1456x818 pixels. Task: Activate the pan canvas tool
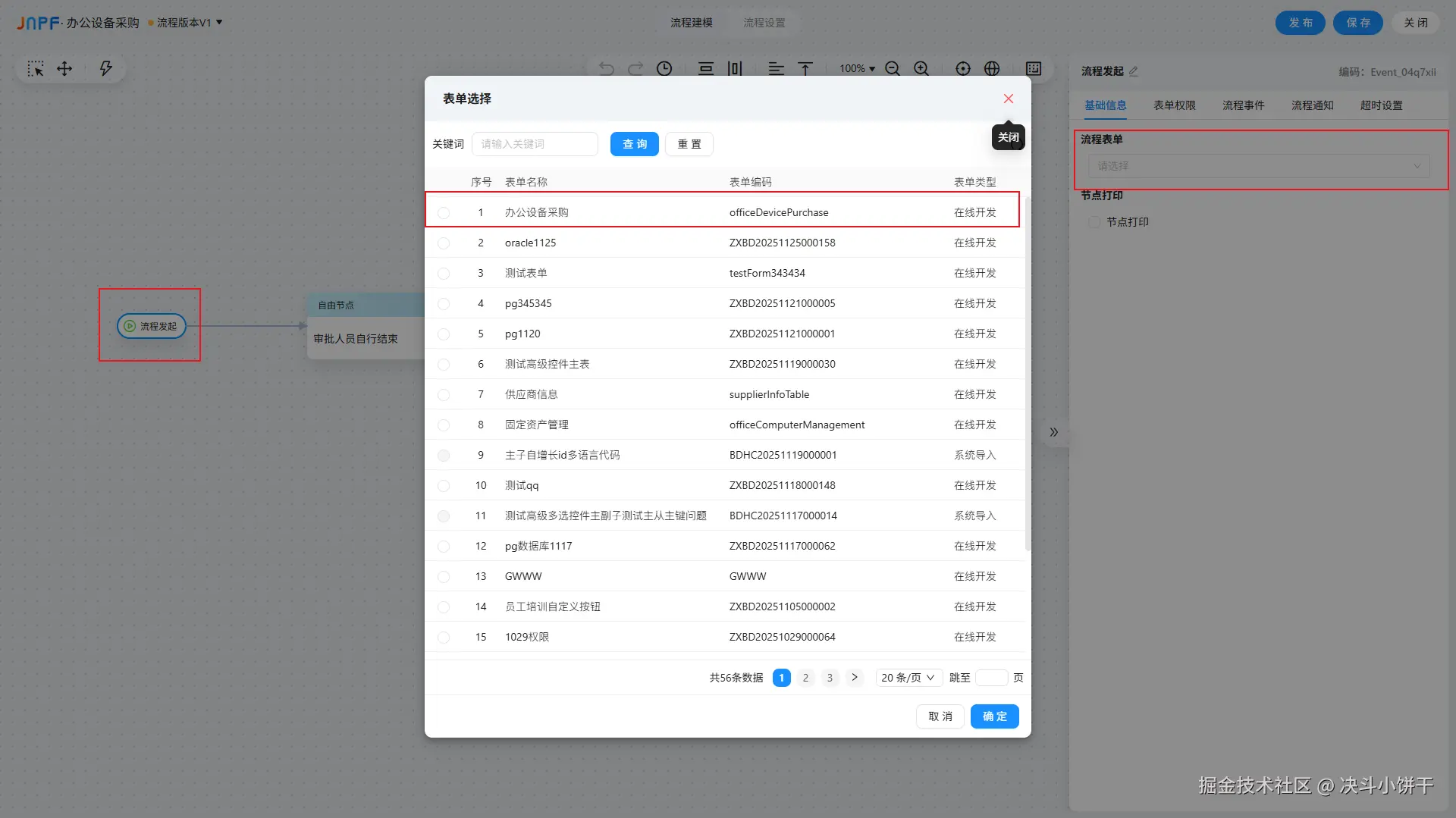click(64, 68)
